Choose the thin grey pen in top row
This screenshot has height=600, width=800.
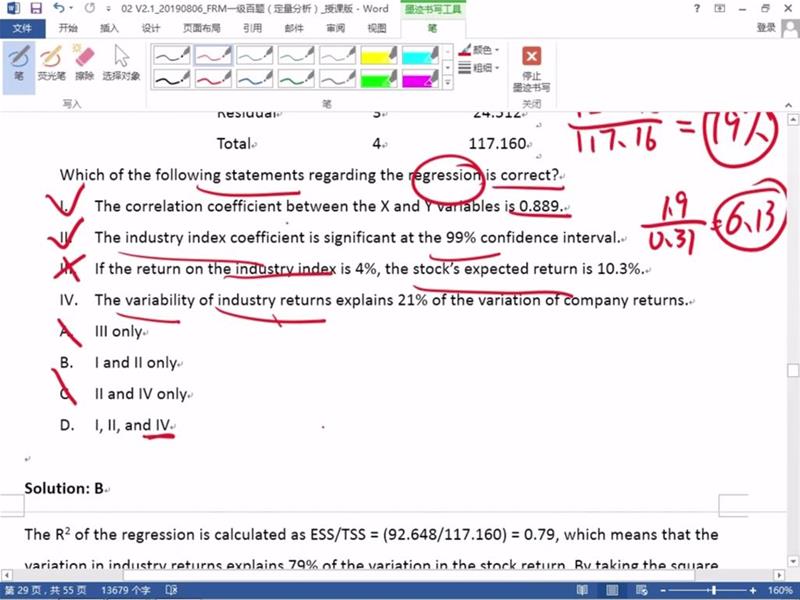(337, 55)
